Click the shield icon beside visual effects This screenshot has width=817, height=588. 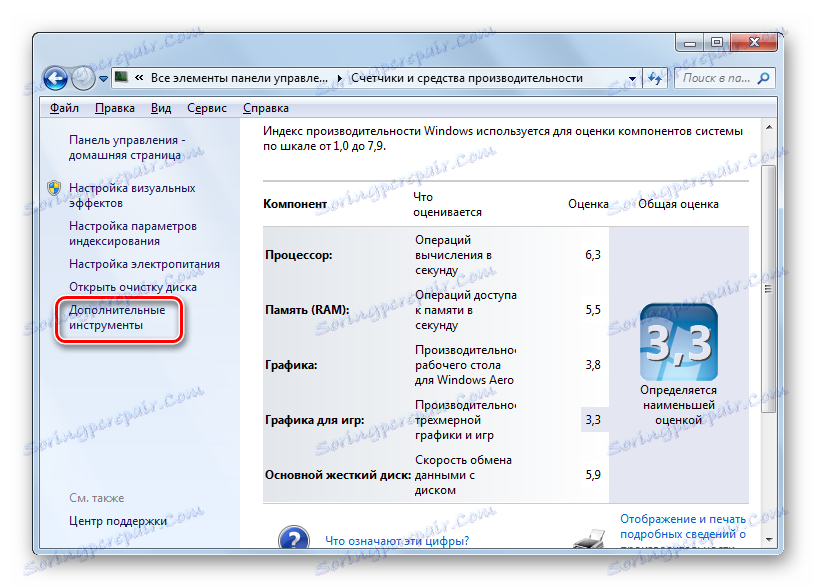[54, 188]
